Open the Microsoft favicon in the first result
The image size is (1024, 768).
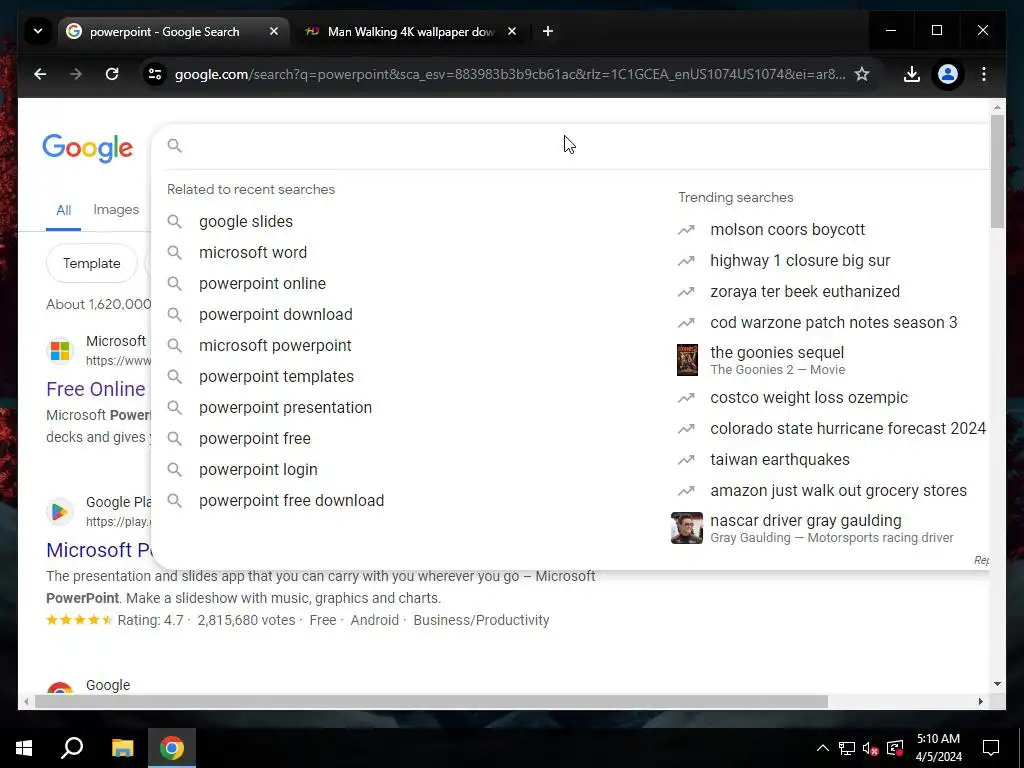pyautogui.click(x=60, y=351)
